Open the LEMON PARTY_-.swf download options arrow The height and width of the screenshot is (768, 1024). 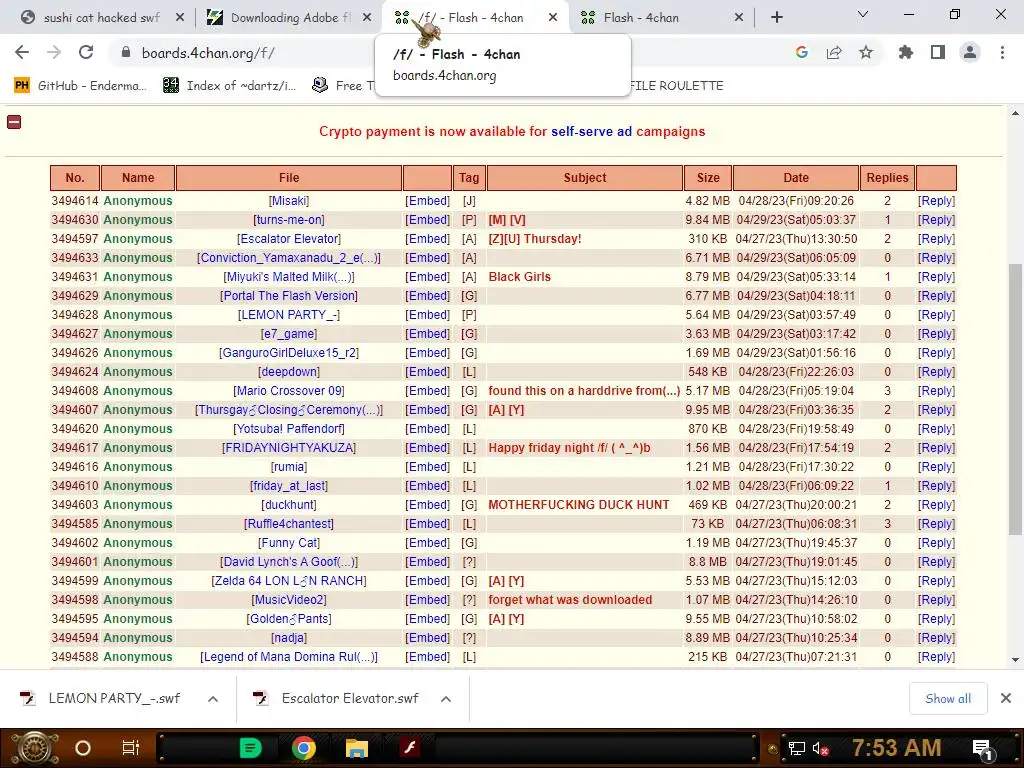pyautogui.click(x=213, y=699)
